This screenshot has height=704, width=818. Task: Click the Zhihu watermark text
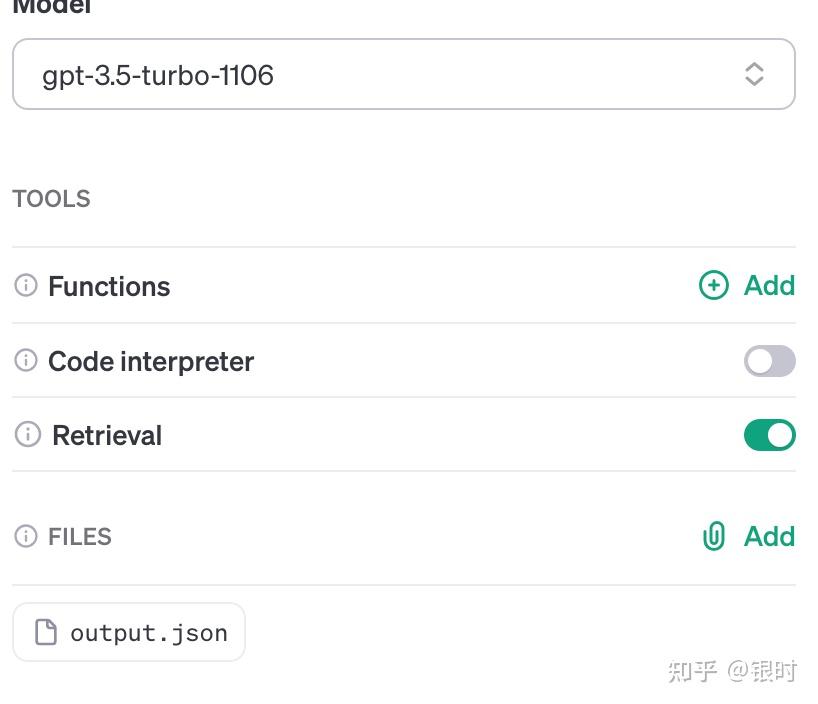731,671
